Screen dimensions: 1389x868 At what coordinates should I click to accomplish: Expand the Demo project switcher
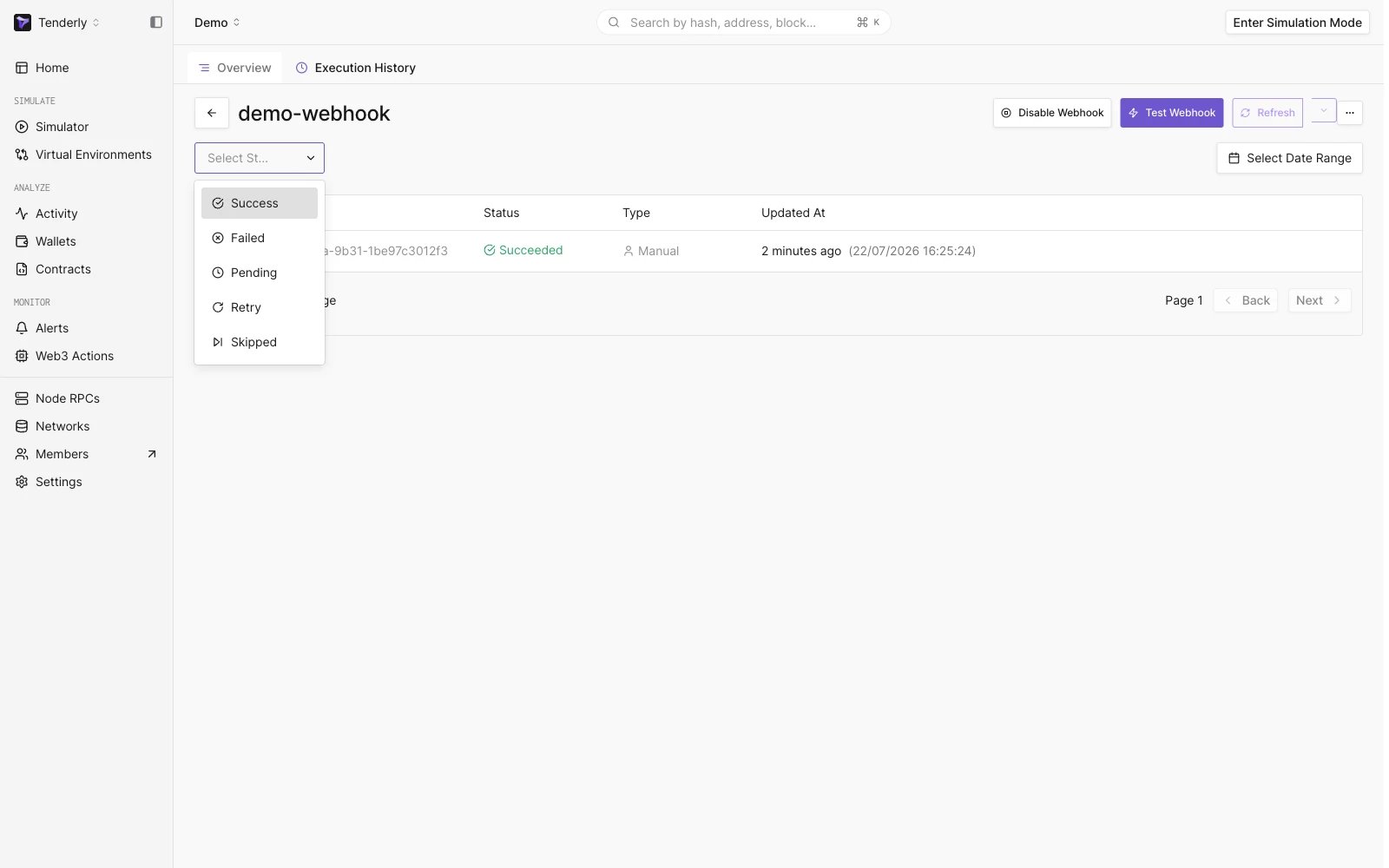pyautogui.click(x=217, y=23)
